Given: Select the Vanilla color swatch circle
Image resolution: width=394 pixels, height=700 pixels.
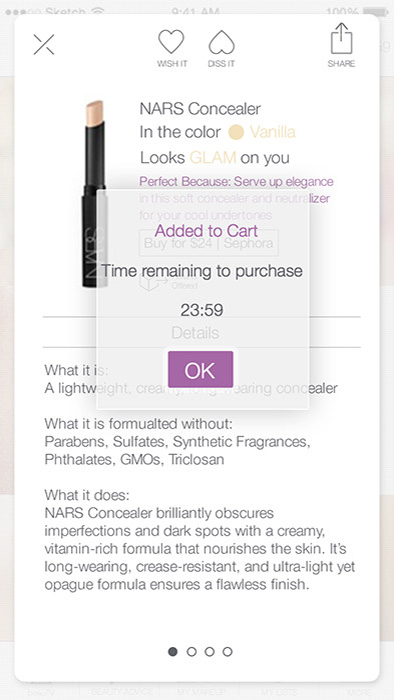Looking at the screenshot, I should (236, 132).
